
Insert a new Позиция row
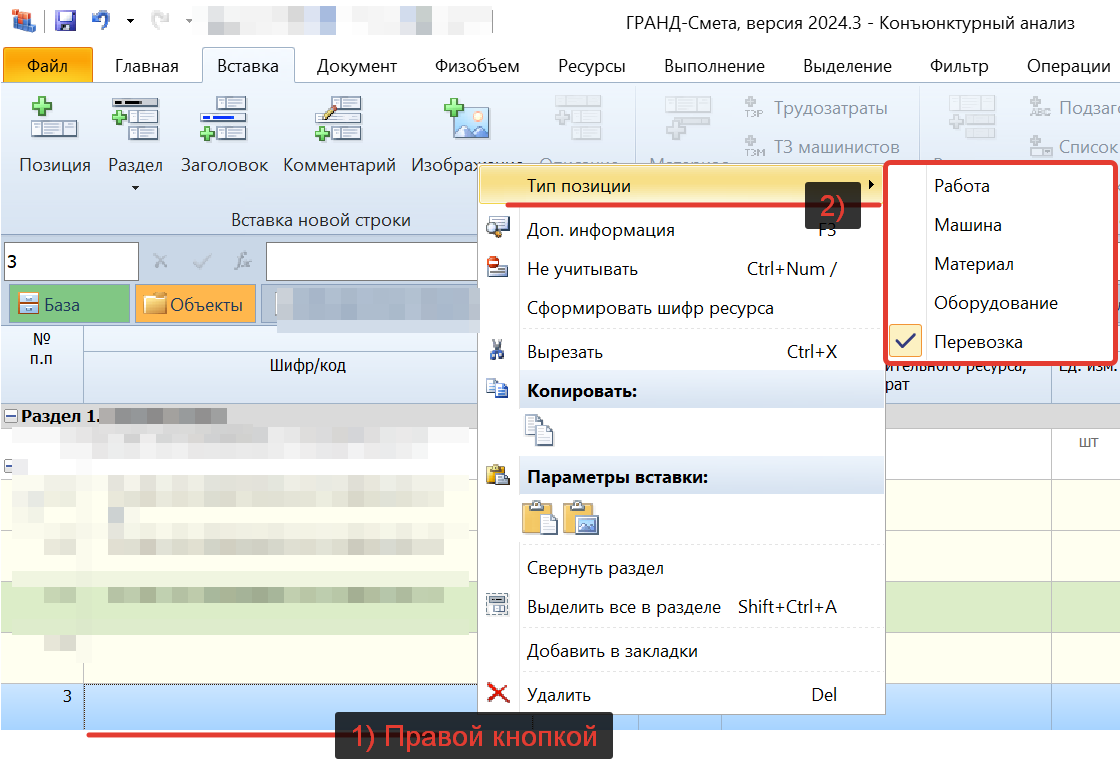point(54,136)
